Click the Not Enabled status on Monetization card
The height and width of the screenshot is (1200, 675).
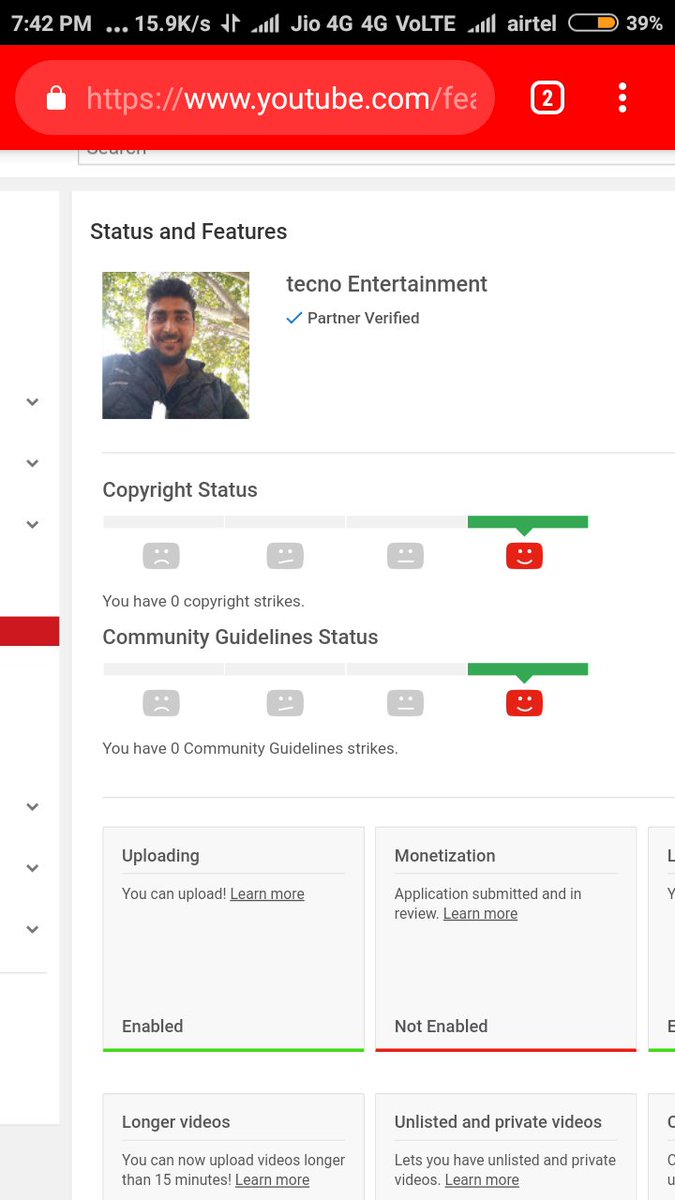pos(441,1026)
